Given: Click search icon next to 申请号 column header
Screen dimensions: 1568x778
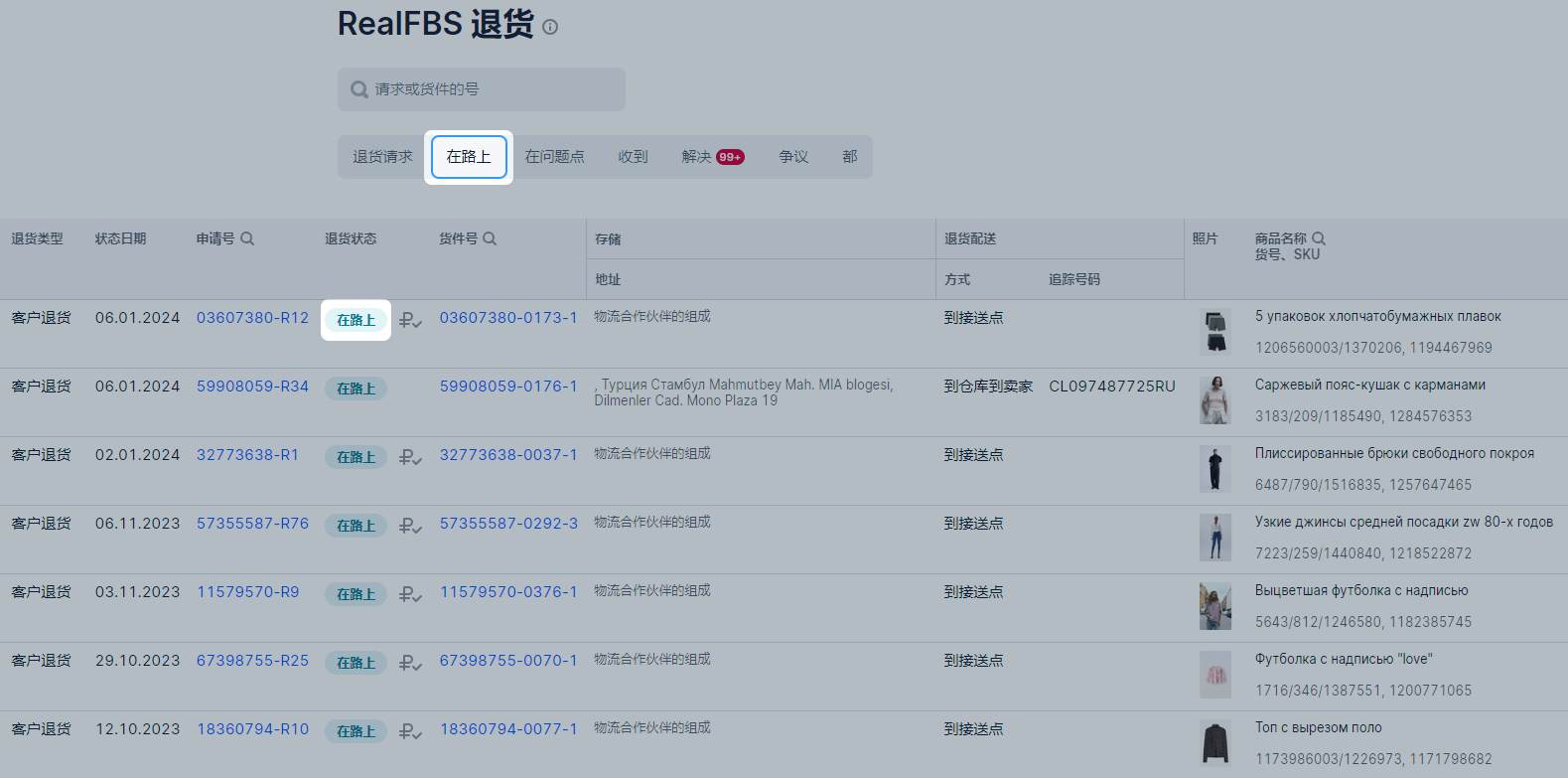Looking at the screenshot, I should coord(247,238).
